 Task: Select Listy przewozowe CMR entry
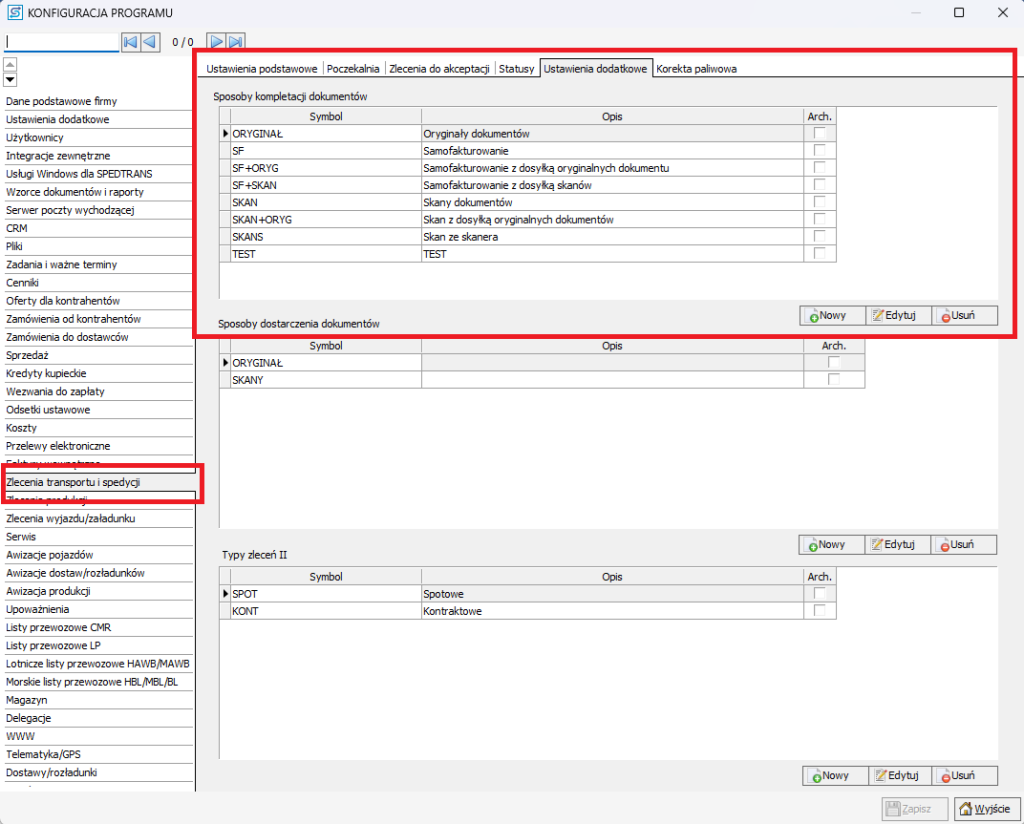tap(98, 627)
